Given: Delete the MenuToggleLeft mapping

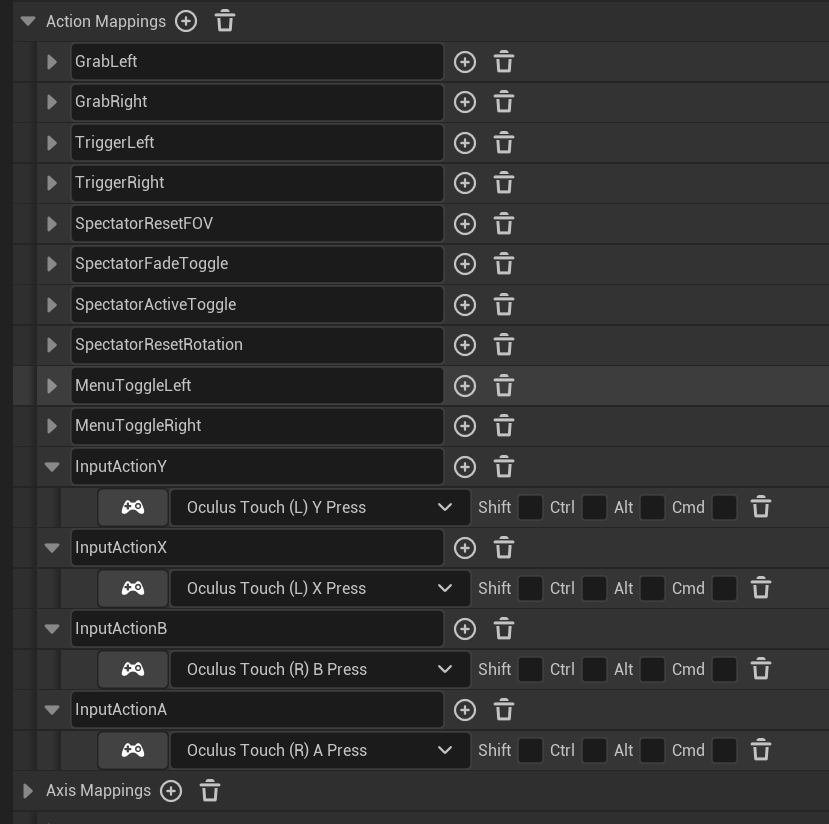Looking at the screenshot, I should [x=504, y=386].
